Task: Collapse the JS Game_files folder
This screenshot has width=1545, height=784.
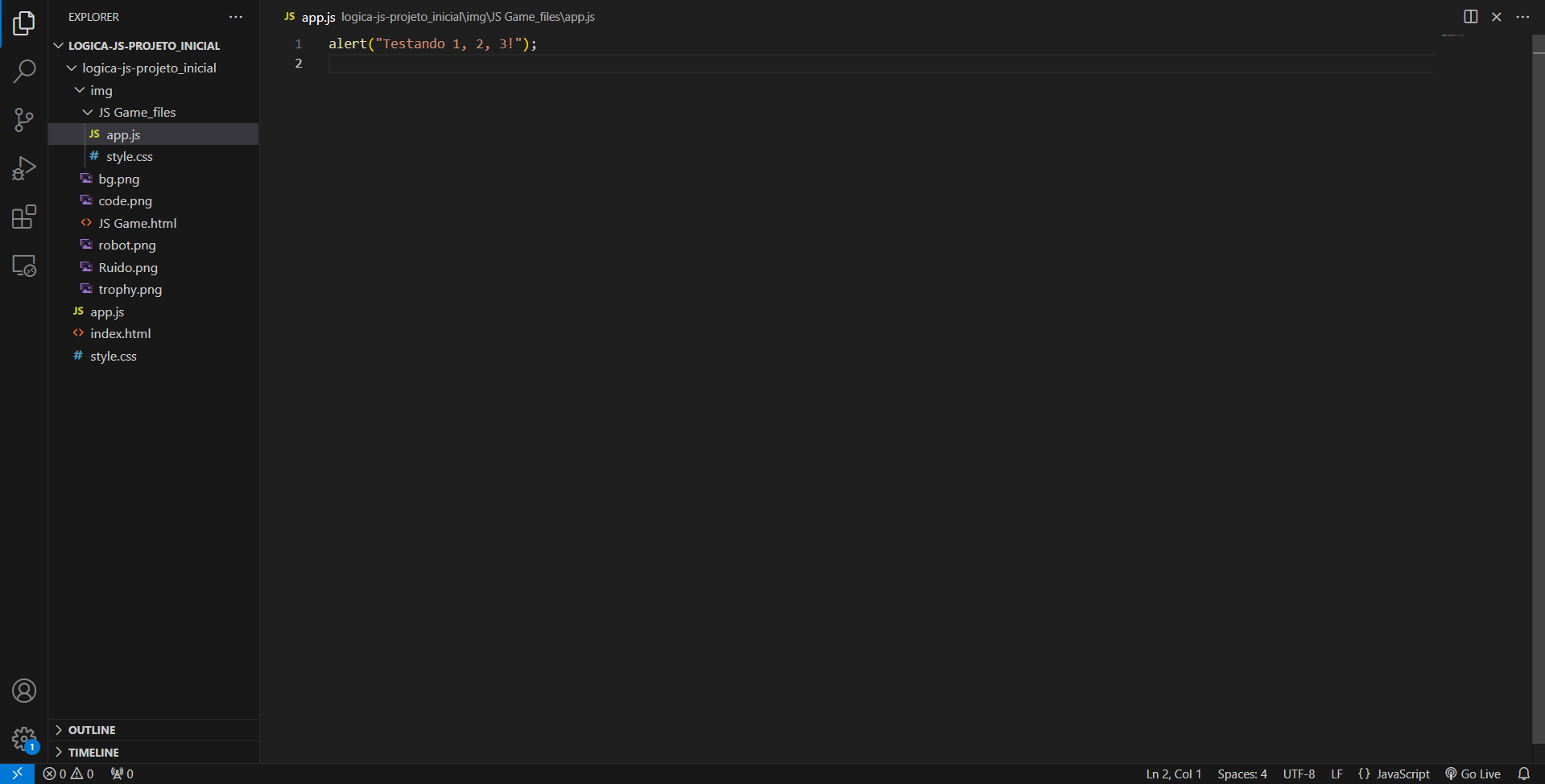Action: (x=154, y=113)
